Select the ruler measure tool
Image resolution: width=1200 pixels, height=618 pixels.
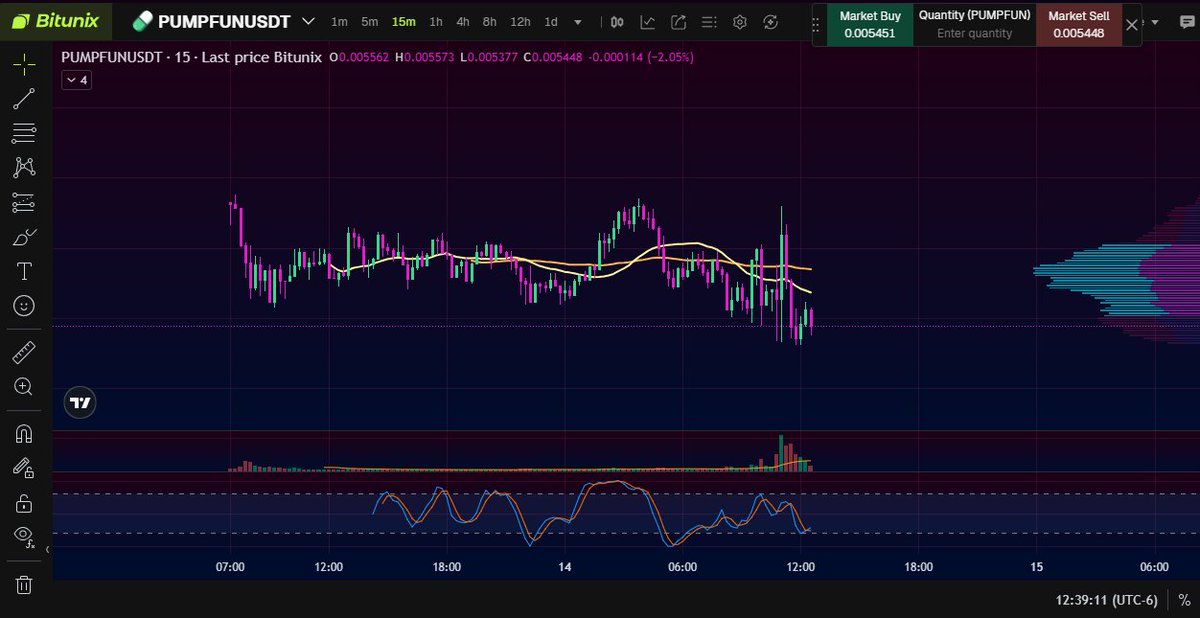(x=25, y=352)
